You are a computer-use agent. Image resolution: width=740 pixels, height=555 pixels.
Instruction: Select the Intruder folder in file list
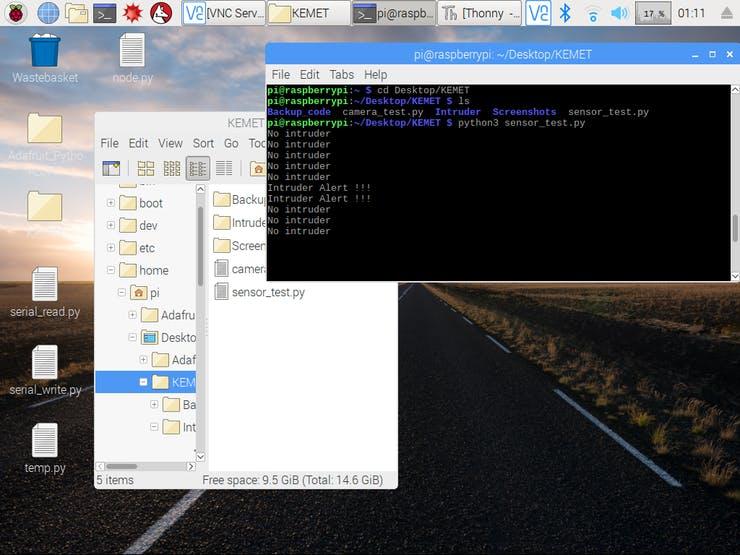(x=239, y=222)
